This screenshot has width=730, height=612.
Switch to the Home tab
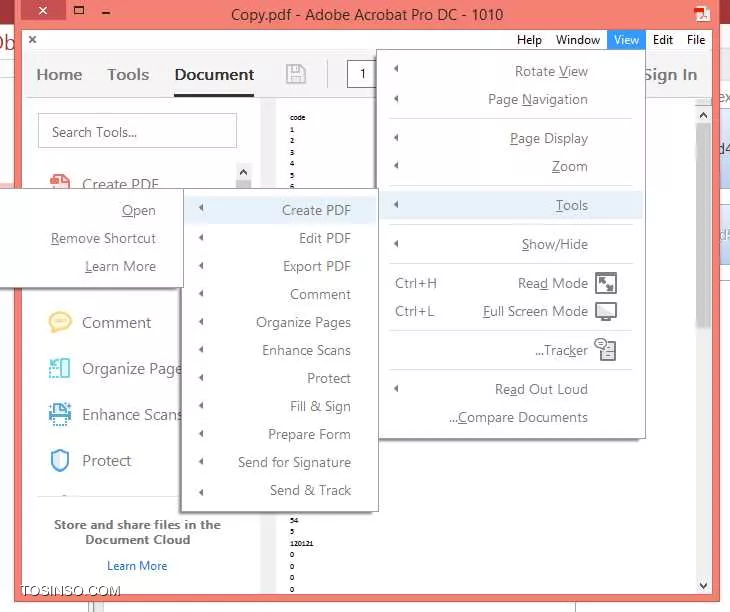coord(59,74)
